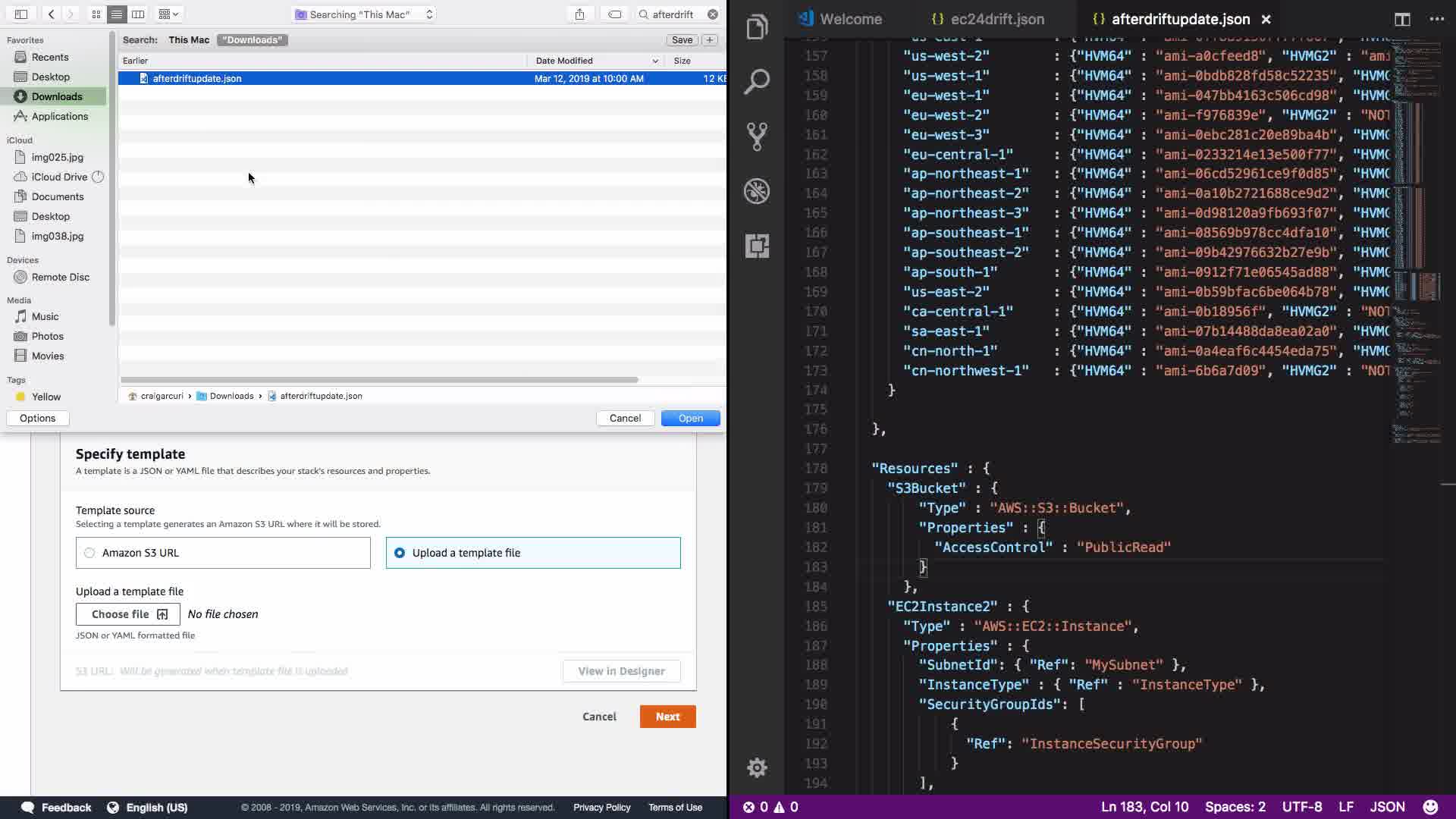The width and height of the screenshot is (1456, 819).
Task: Click the Open button in file dialog
Action: [x=690, y=418]
